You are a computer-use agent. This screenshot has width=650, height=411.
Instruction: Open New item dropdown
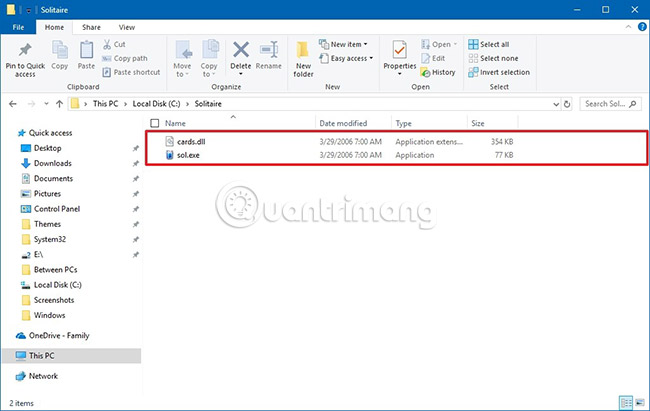343,44
